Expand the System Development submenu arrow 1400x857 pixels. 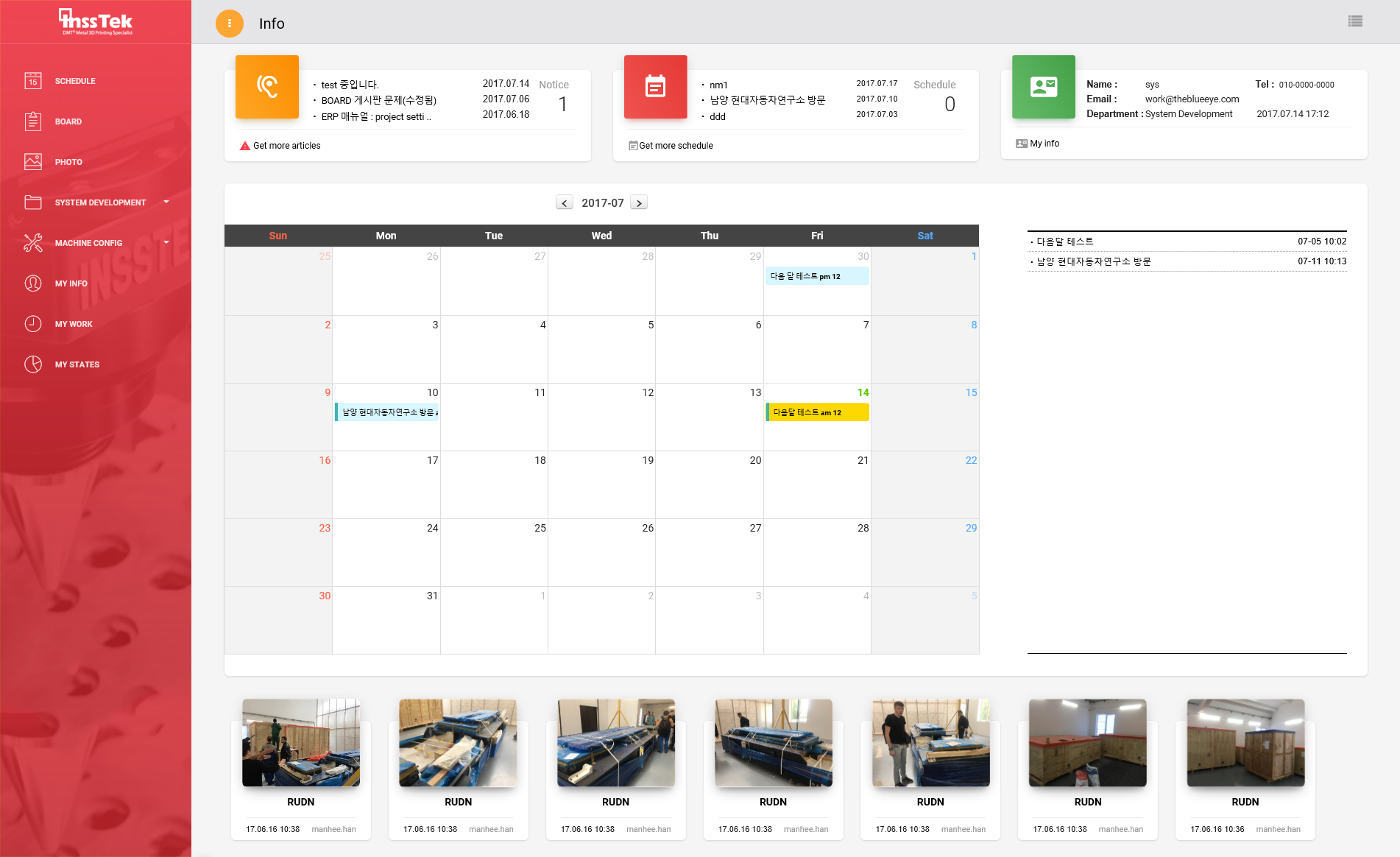pyautogui.click(x=166, y=202)
